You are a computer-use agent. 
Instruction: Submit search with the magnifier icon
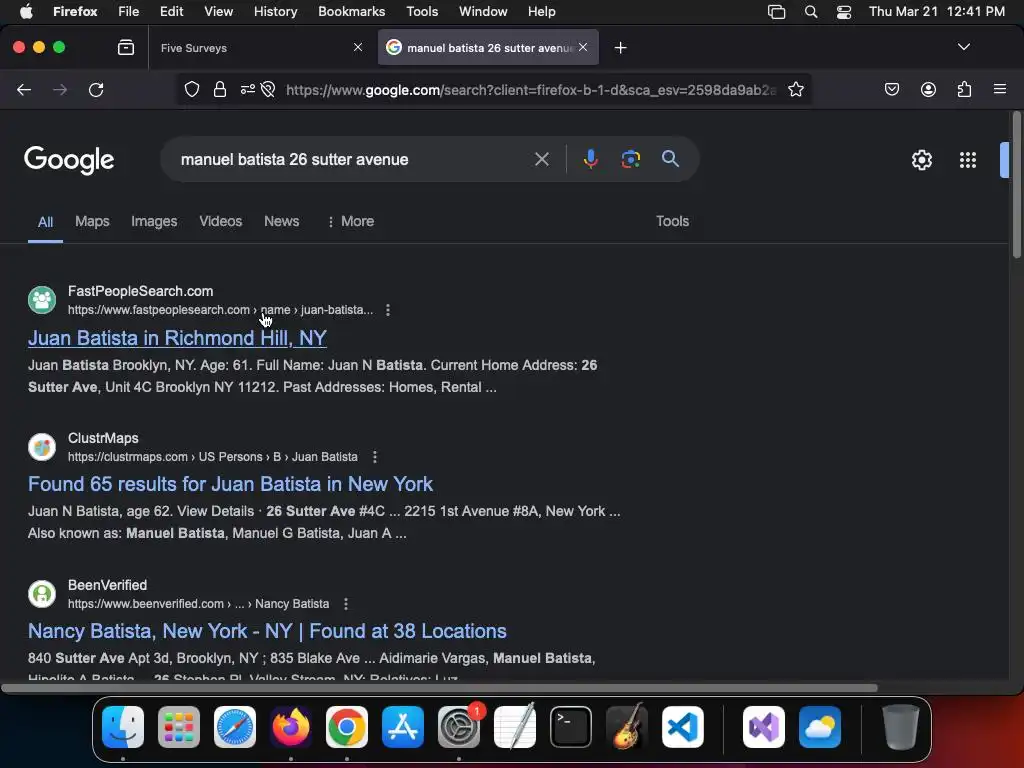(670, 159)
